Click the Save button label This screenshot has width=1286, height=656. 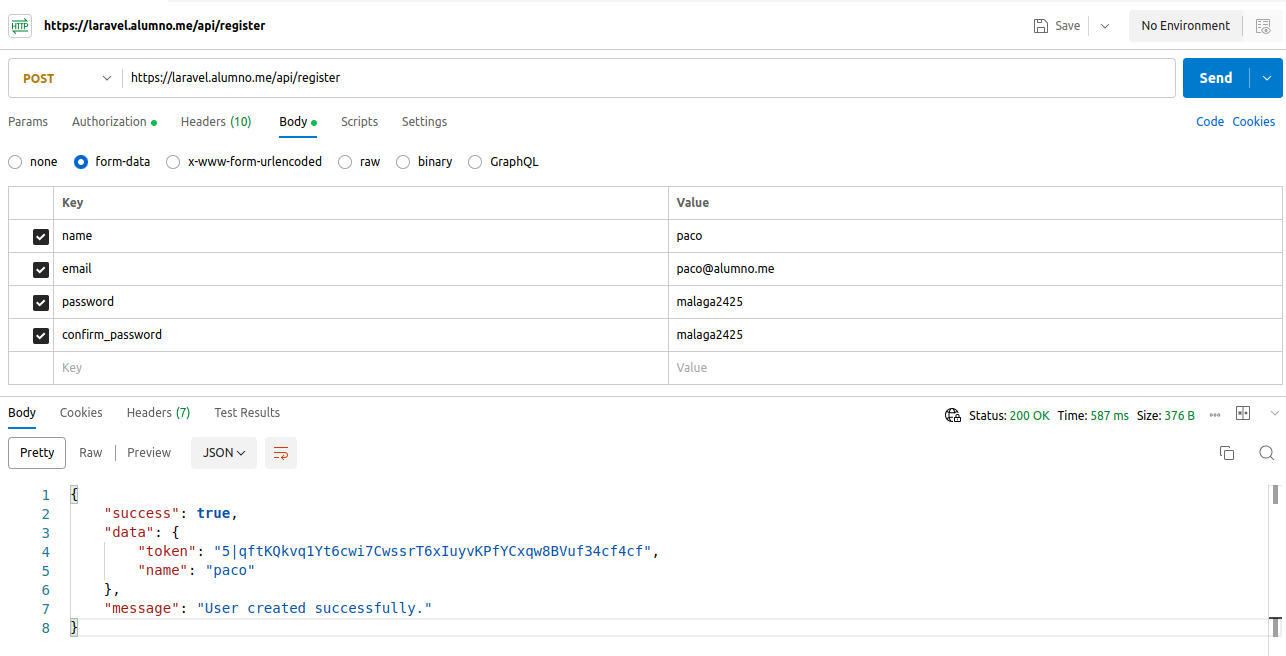pyautogui.click(x=1068, y=26)
